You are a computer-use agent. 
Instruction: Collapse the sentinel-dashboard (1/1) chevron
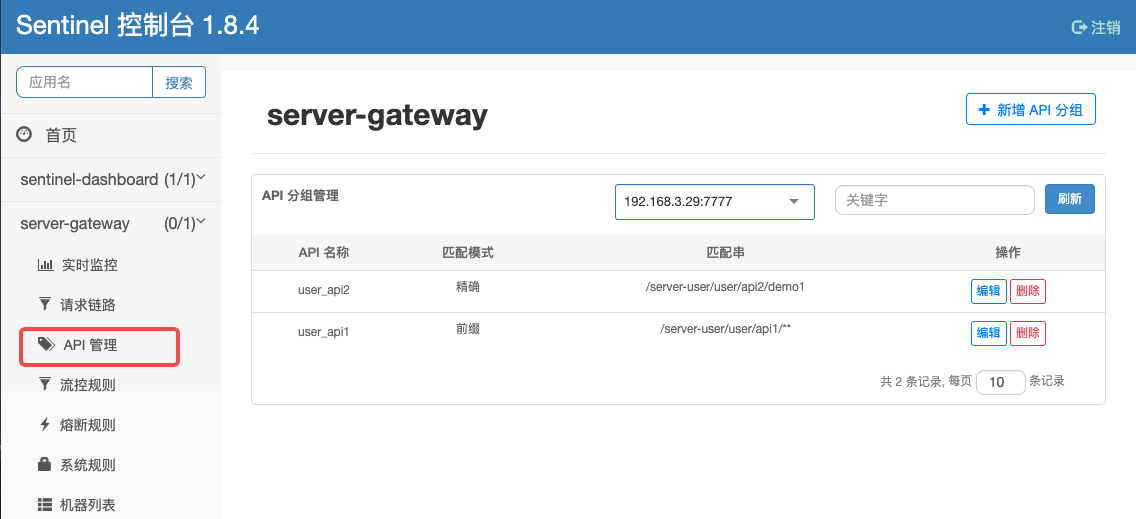coord(201,178)
